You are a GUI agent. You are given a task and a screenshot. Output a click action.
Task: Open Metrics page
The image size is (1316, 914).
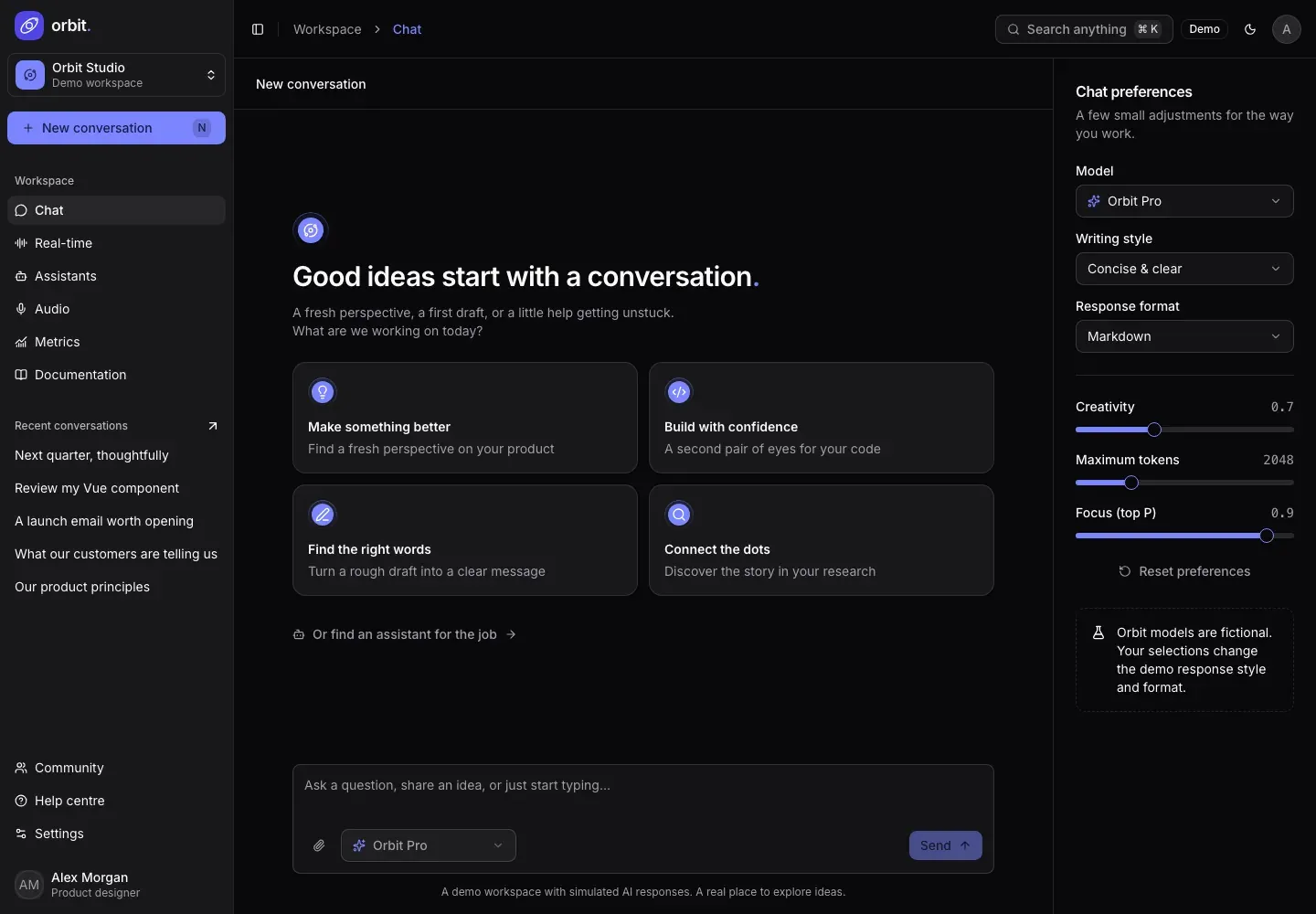pyautogui.click(x=116, y=342)
